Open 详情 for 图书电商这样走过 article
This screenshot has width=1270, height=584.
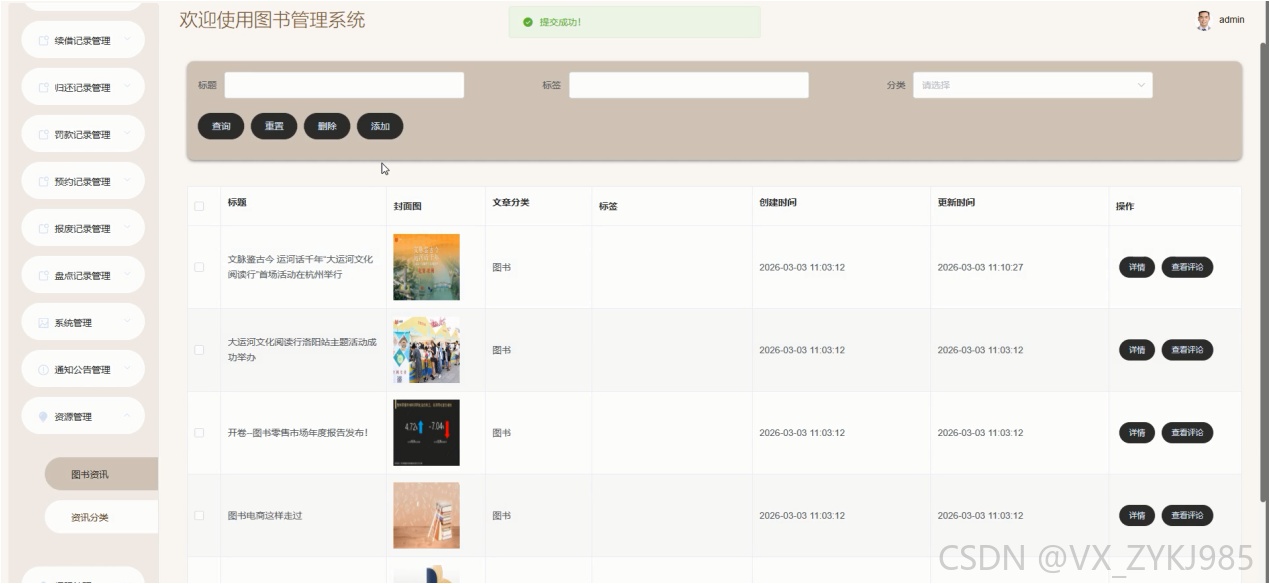(1137, 516)
